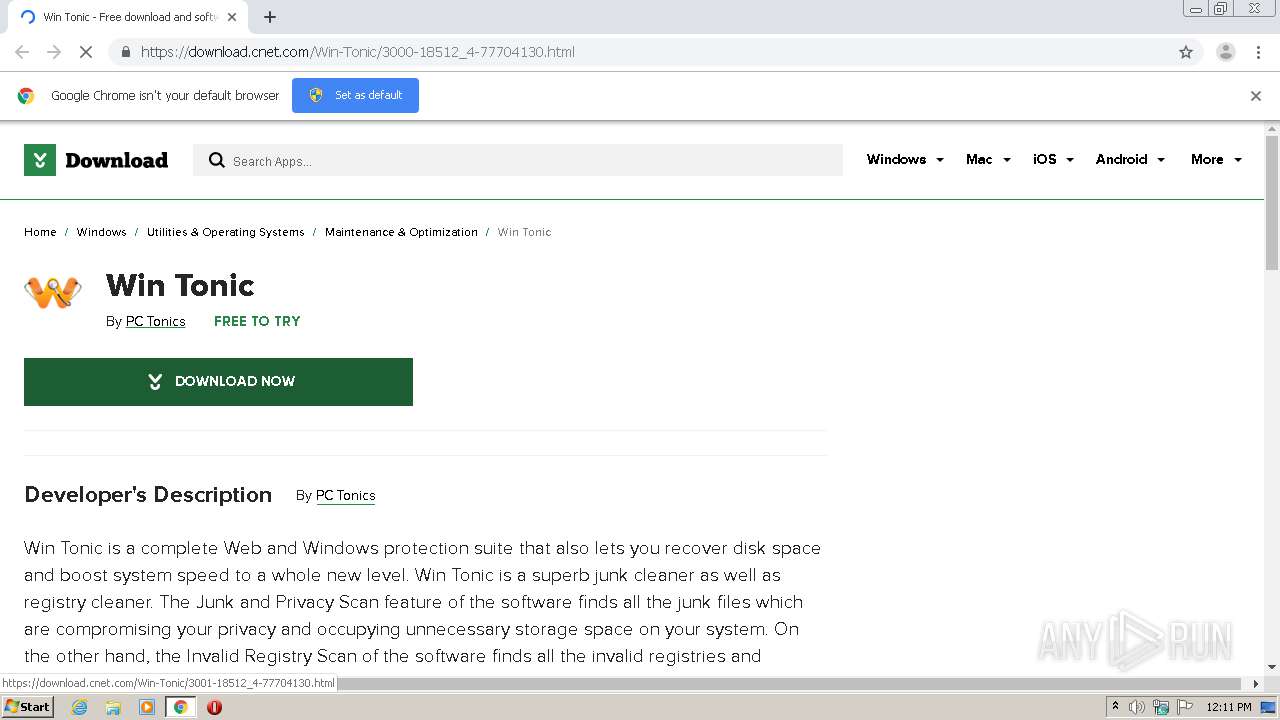This screenshot has height=720, width=1280.
Task: Open PC Tonics link beside Developer's Description
Action: [345, 495]
